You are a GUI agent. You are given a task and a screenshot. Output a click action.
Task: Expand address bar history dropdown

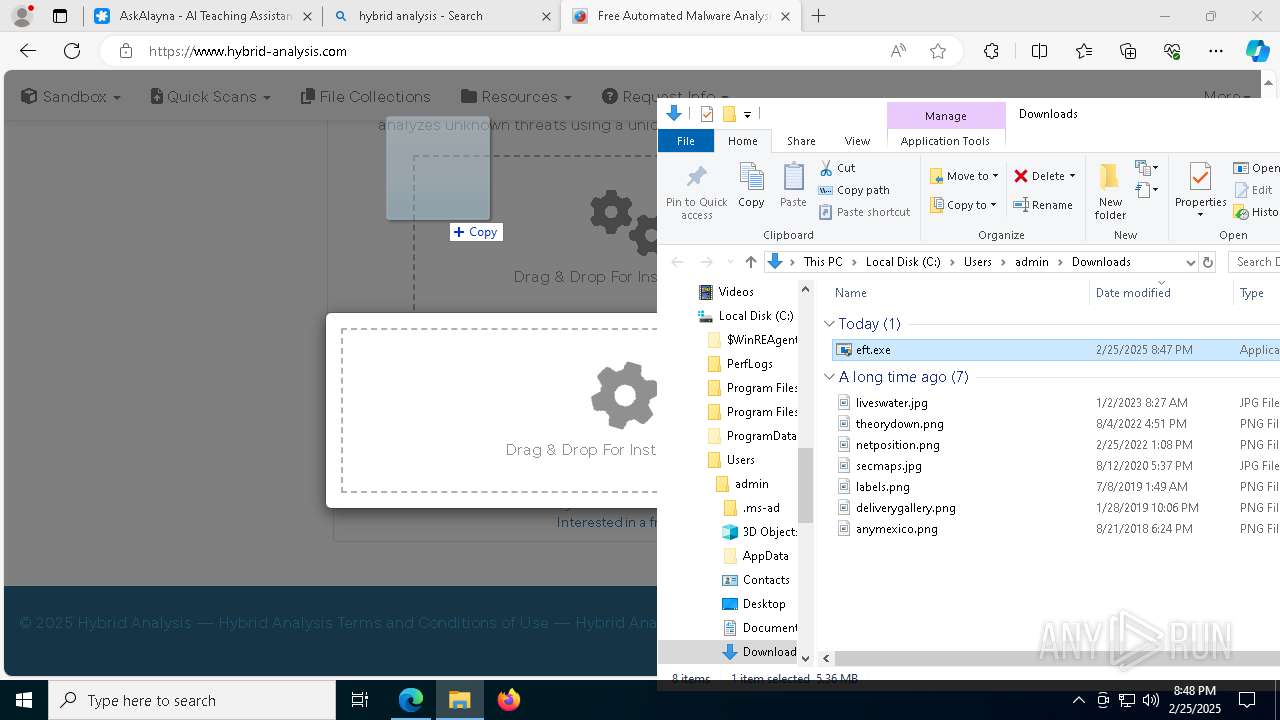1190,262
